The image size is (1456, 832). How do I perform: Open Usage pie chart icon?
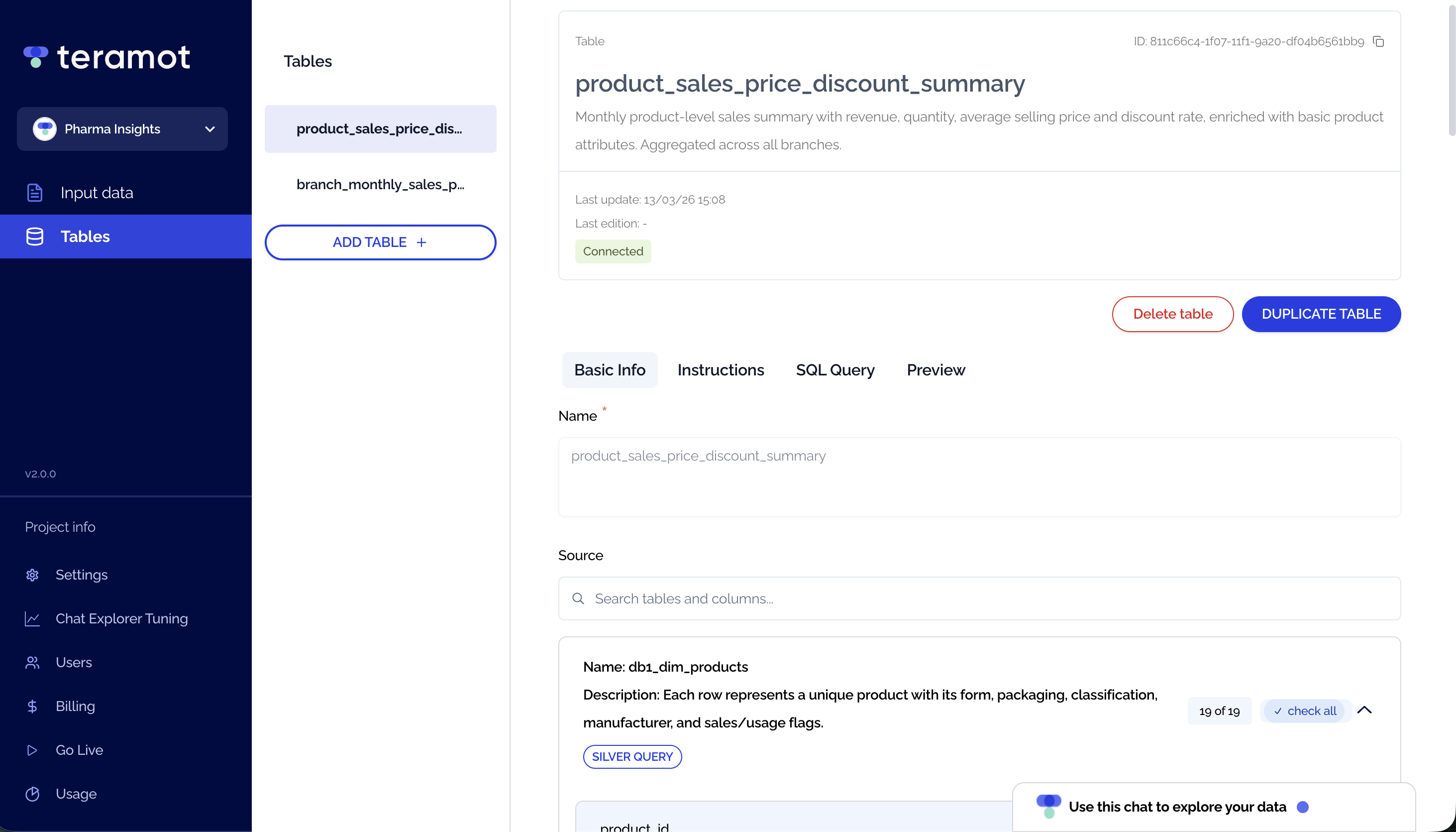[32, 794]
